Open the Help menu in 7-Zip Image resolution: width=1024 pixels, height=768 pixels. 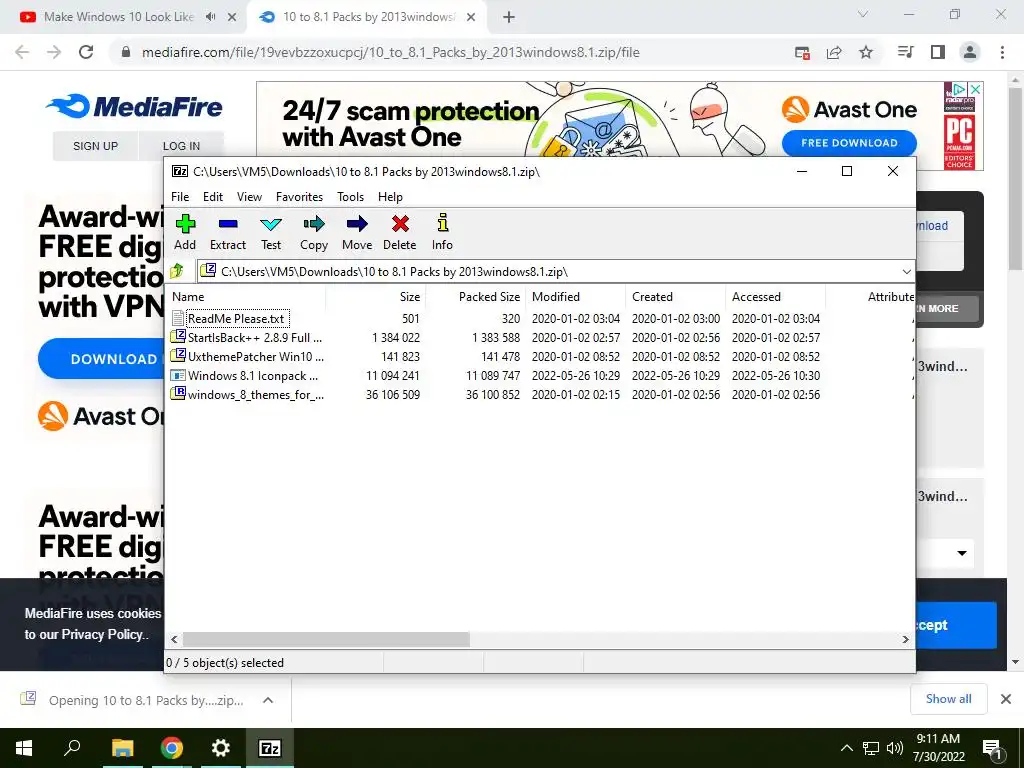pos(390,197)
